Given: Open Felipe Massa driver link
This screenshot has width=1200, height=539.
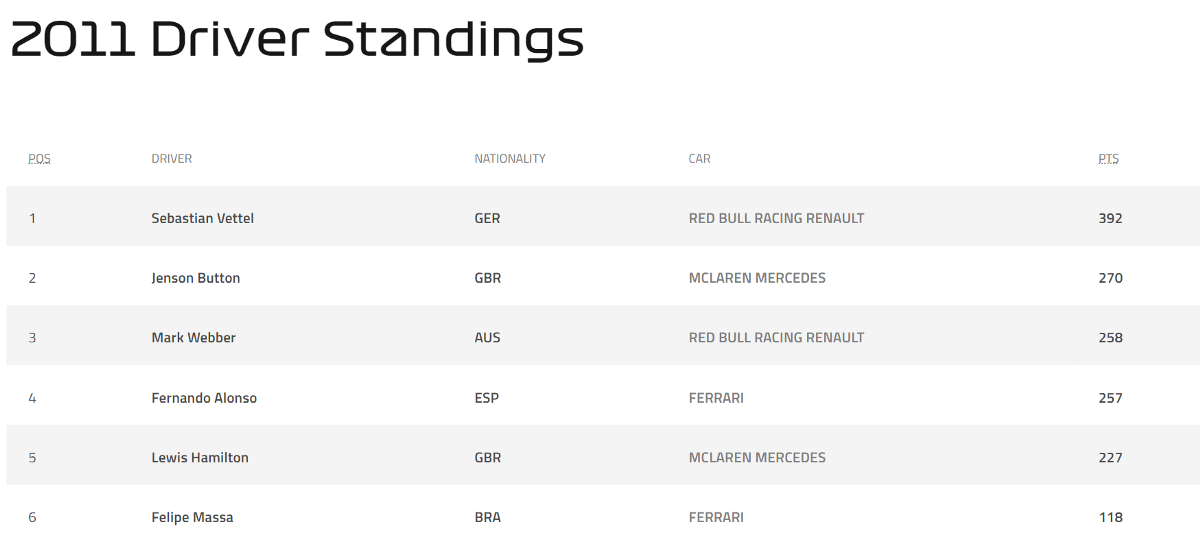Looking at the screenshot, I should 192,518.
